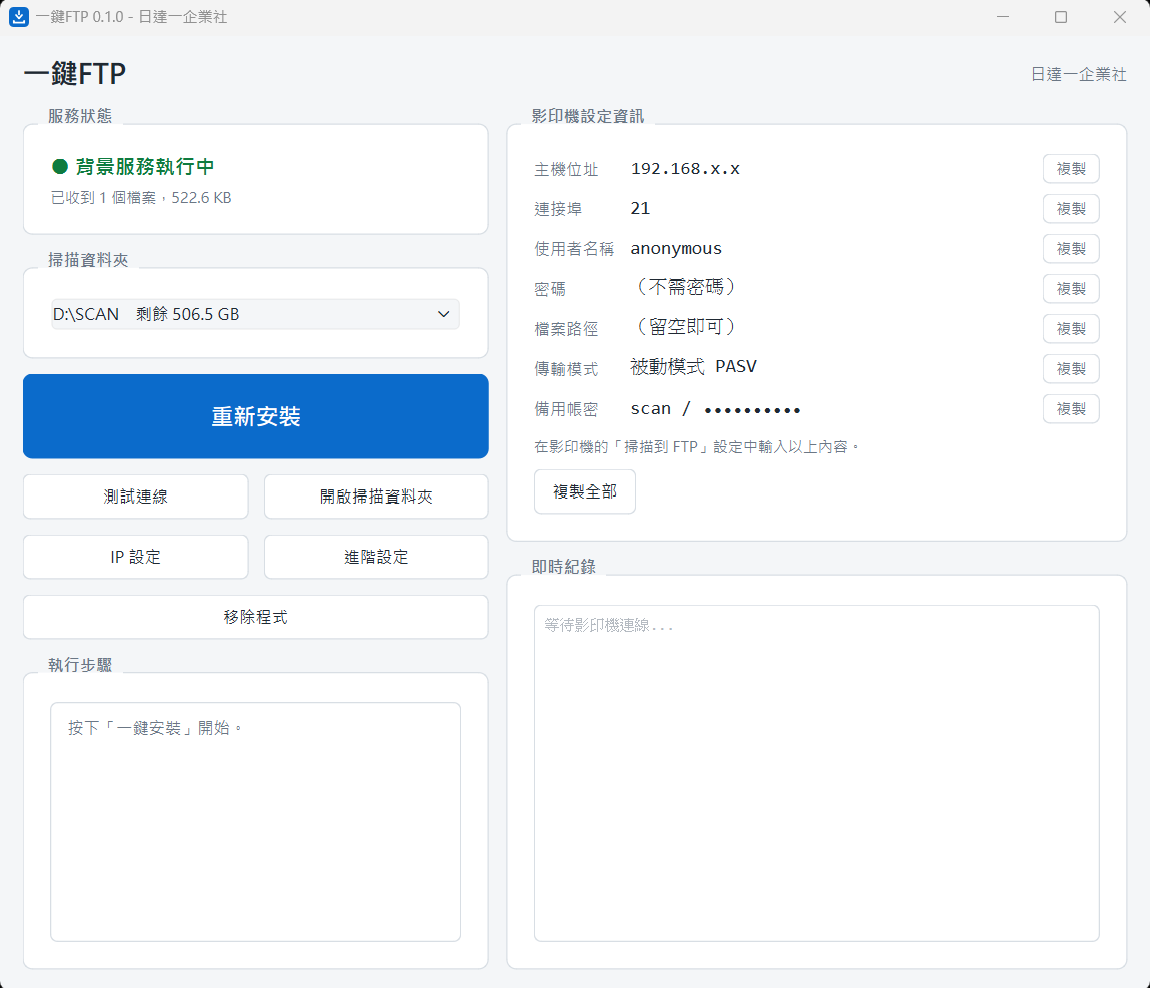Click the username value anonymous
The height and width of the screenshot is (988, 1150).
pyautogui.click(x=676, y=249)
